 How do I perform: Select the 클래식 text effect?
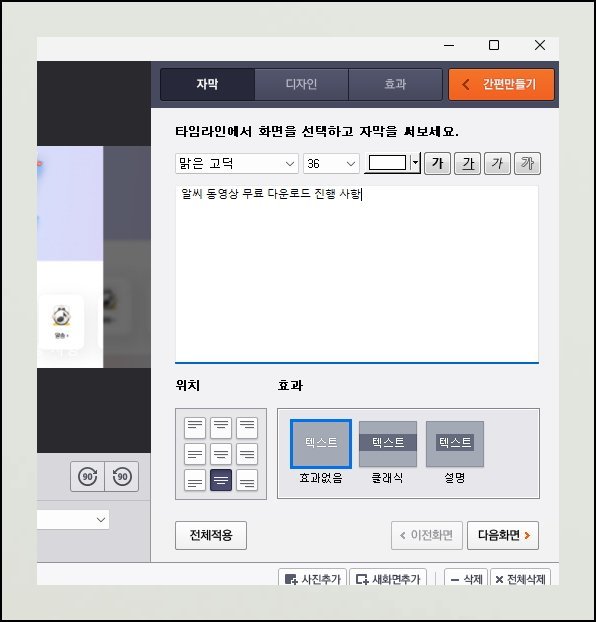[388, 444]
